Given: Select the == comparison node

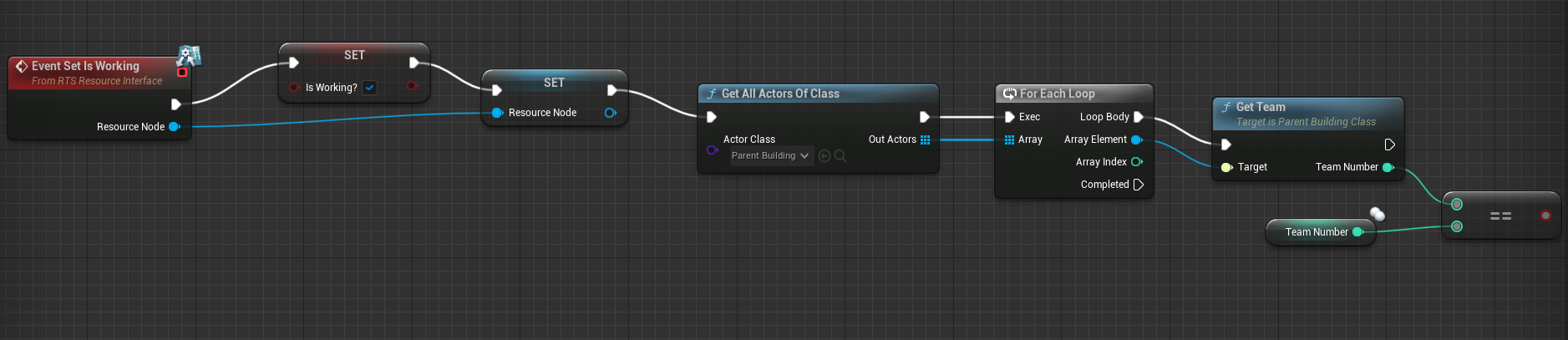Looking at the screenshot, I should [x=1501, y=216].
